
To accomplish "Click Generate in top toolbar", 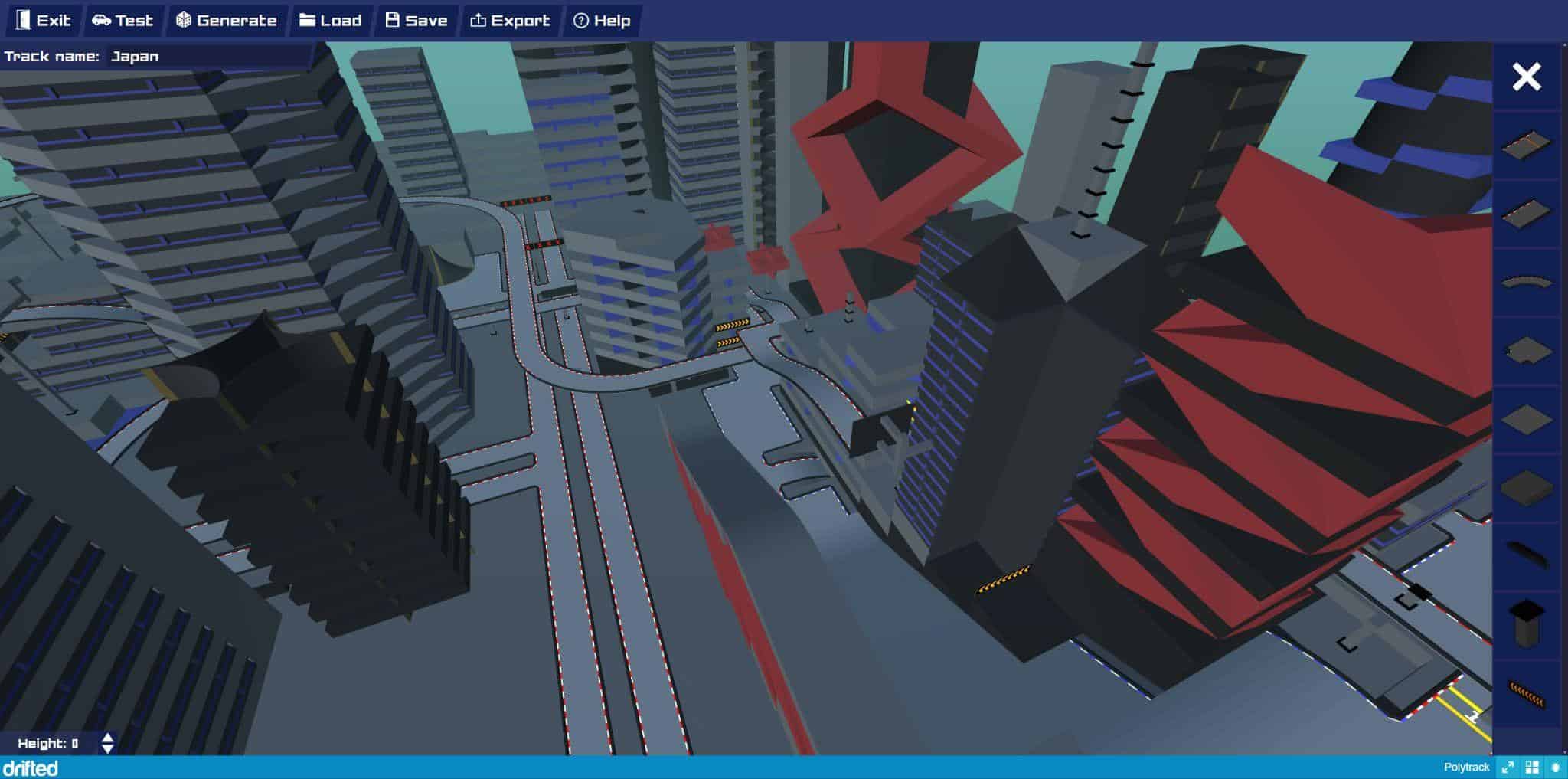I will (x=227, y=21).
